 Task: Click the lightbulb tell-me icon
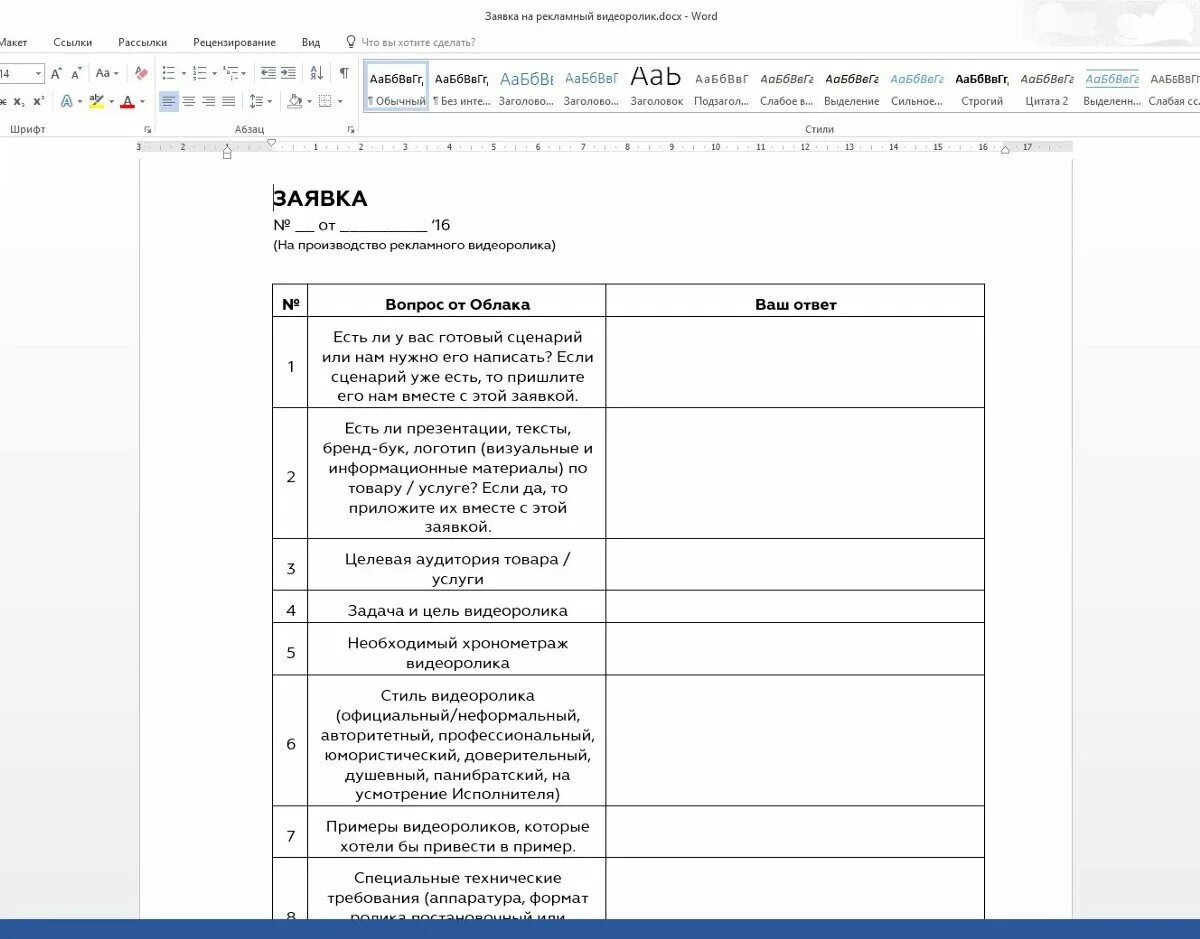click(351, 42)
